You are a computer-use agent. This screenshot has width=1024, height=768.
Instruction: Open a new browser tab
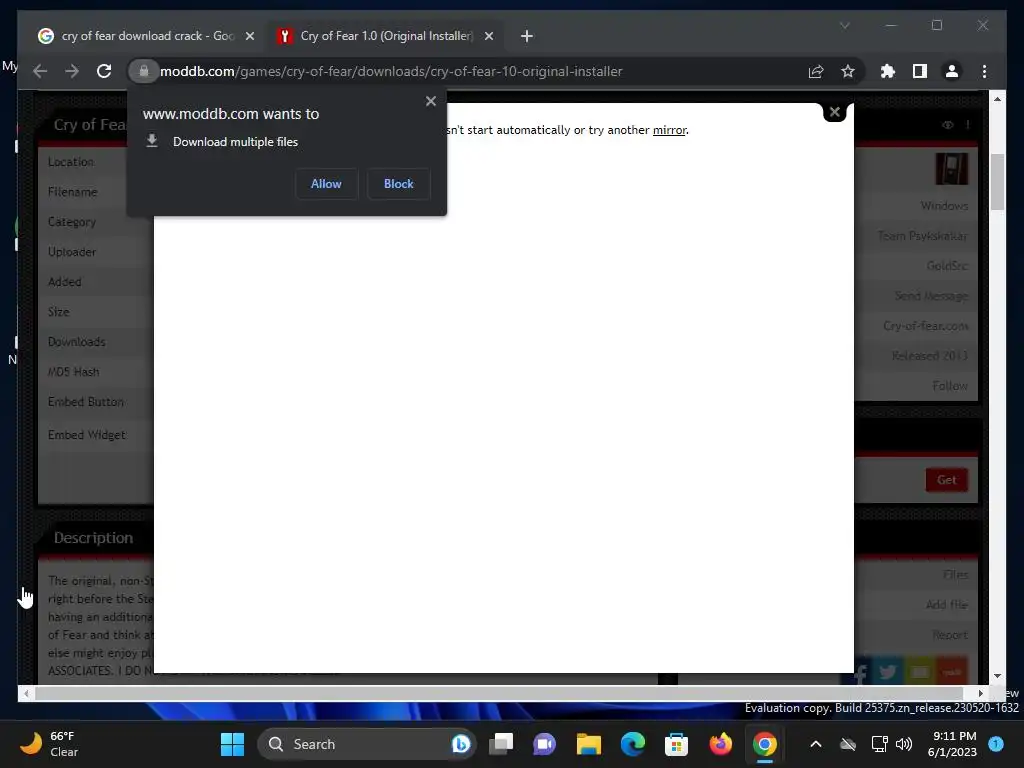(526, 36)
